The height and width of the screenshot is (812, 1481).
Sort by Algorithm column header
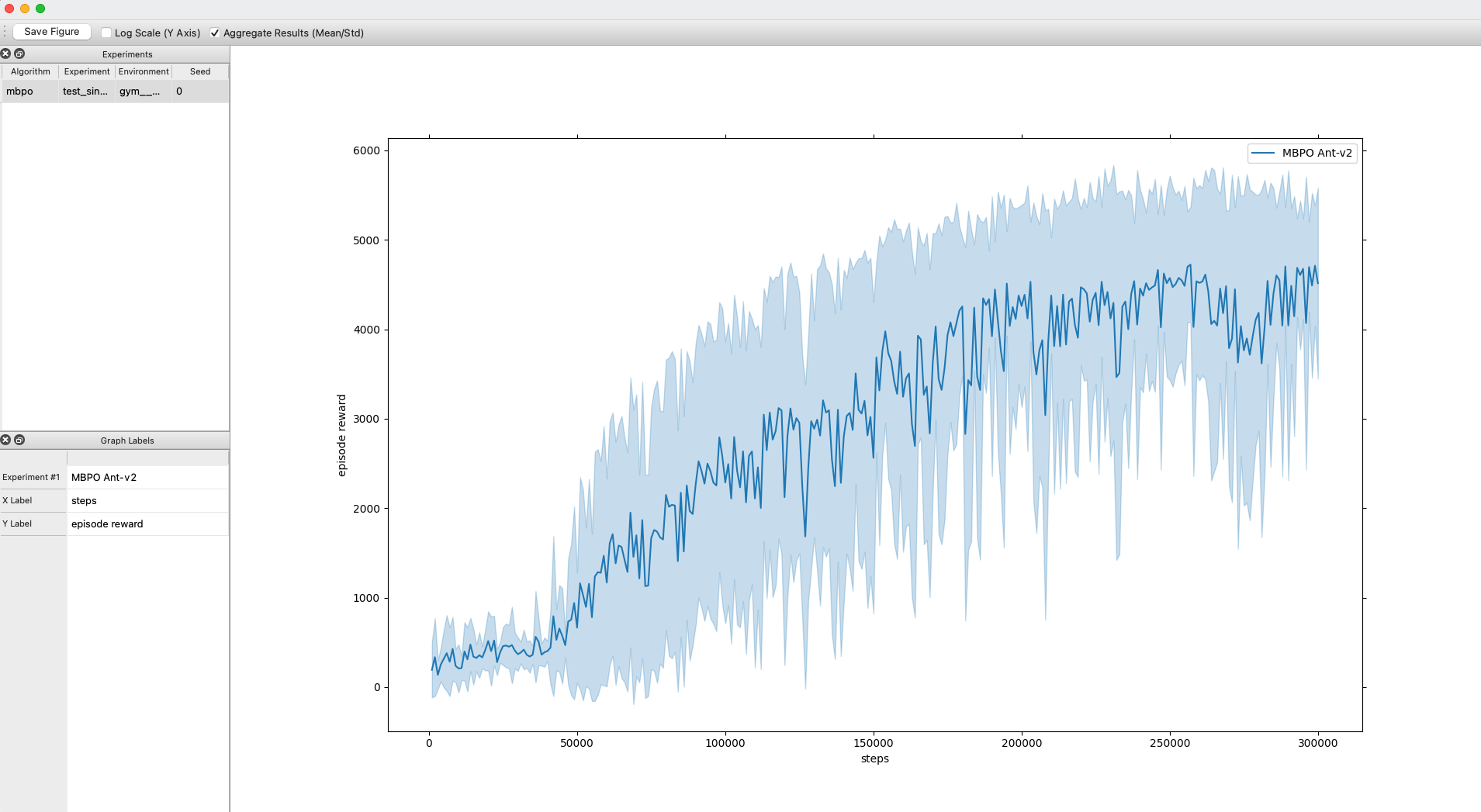coord(30,71)
